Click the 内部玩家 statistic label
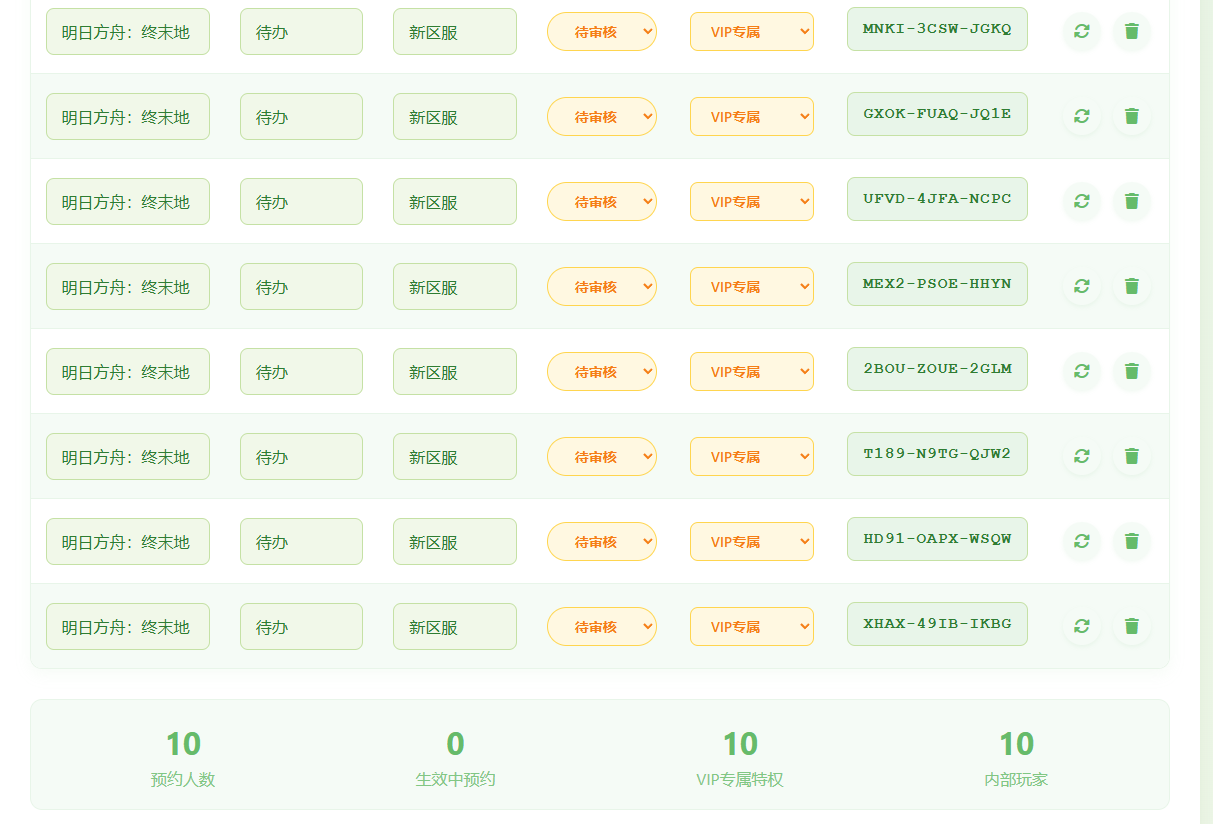 1016,780
